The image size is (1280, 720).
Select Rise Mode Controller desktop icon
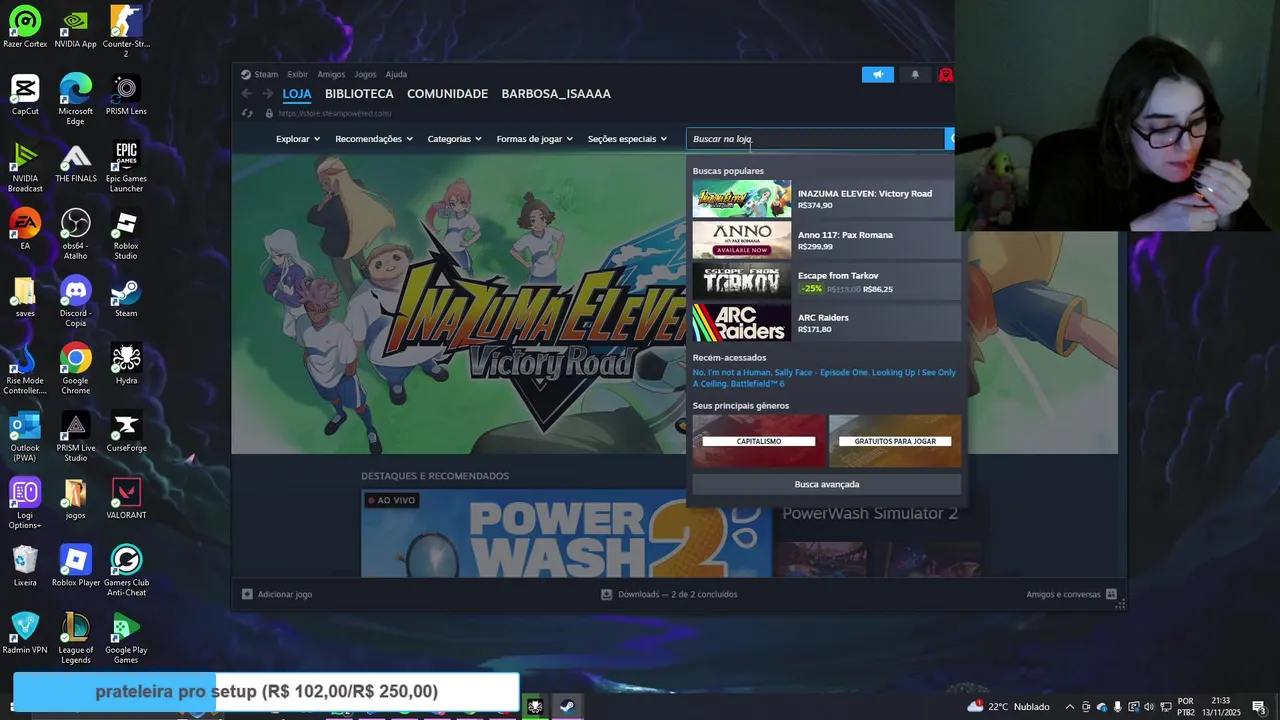pyautogui.click(x=25, y=369)
